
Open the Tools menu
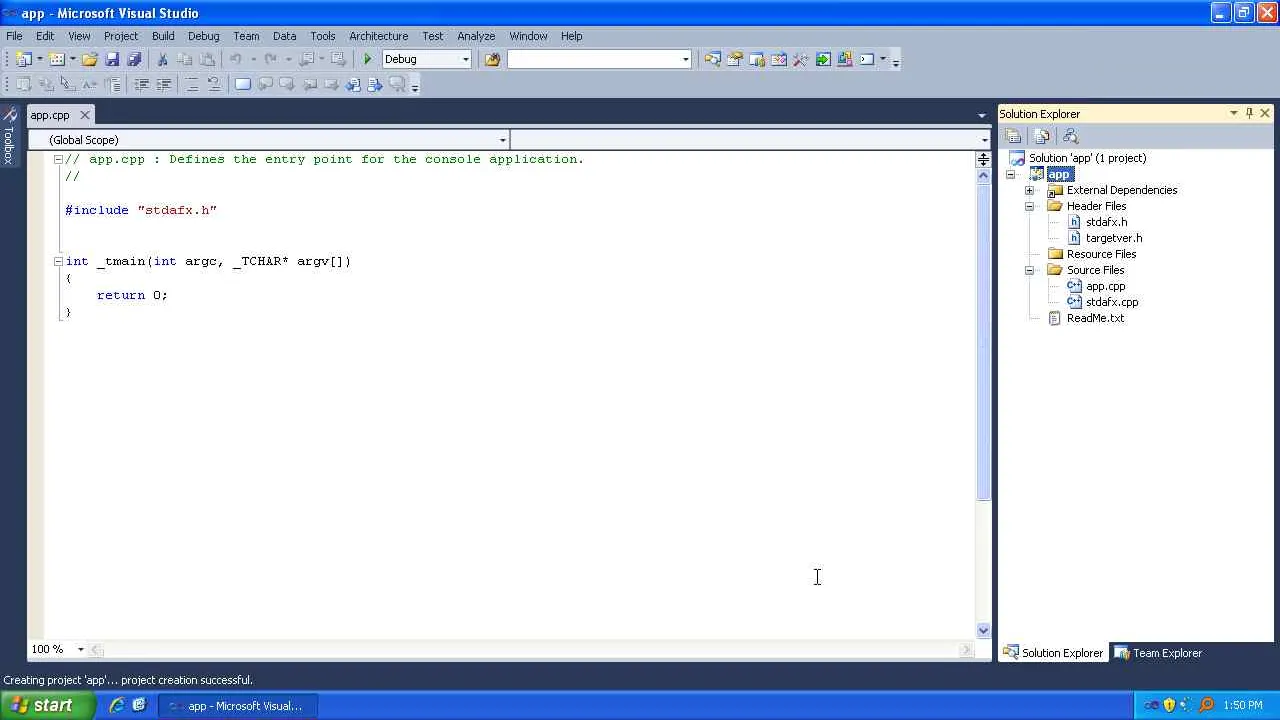(322, 36)
